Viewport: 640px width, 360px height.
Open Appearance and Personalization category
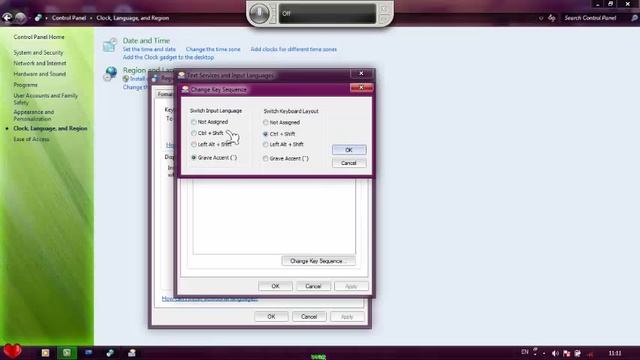coord(33,115)
